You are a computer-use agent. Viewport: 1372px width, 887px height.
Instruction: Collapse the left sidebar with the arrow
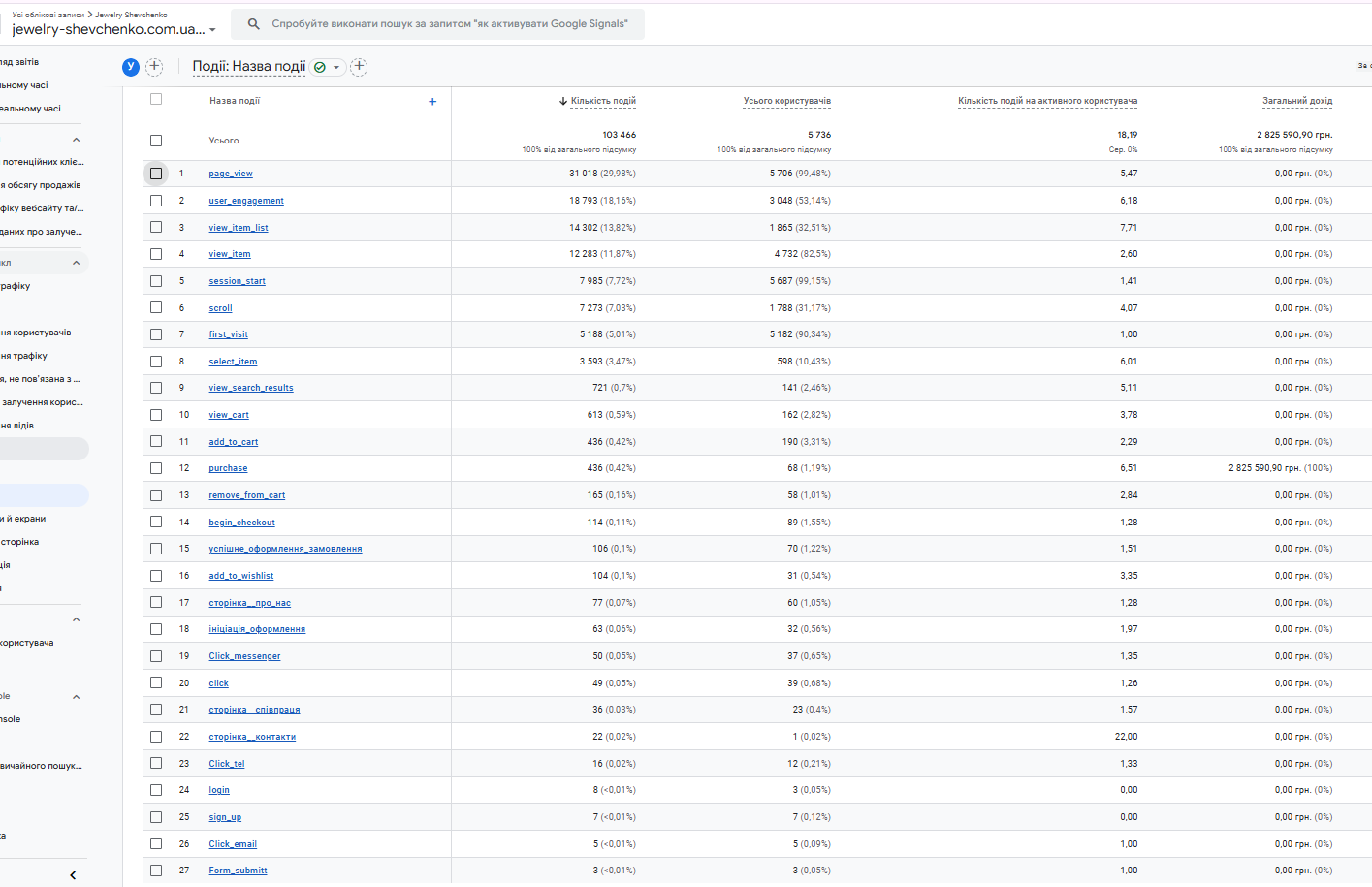pos(73,875)
